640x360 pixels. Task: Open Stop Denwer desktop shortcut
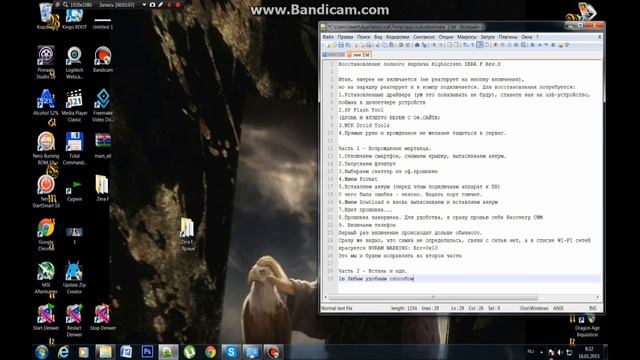click(x=103, y=317)
